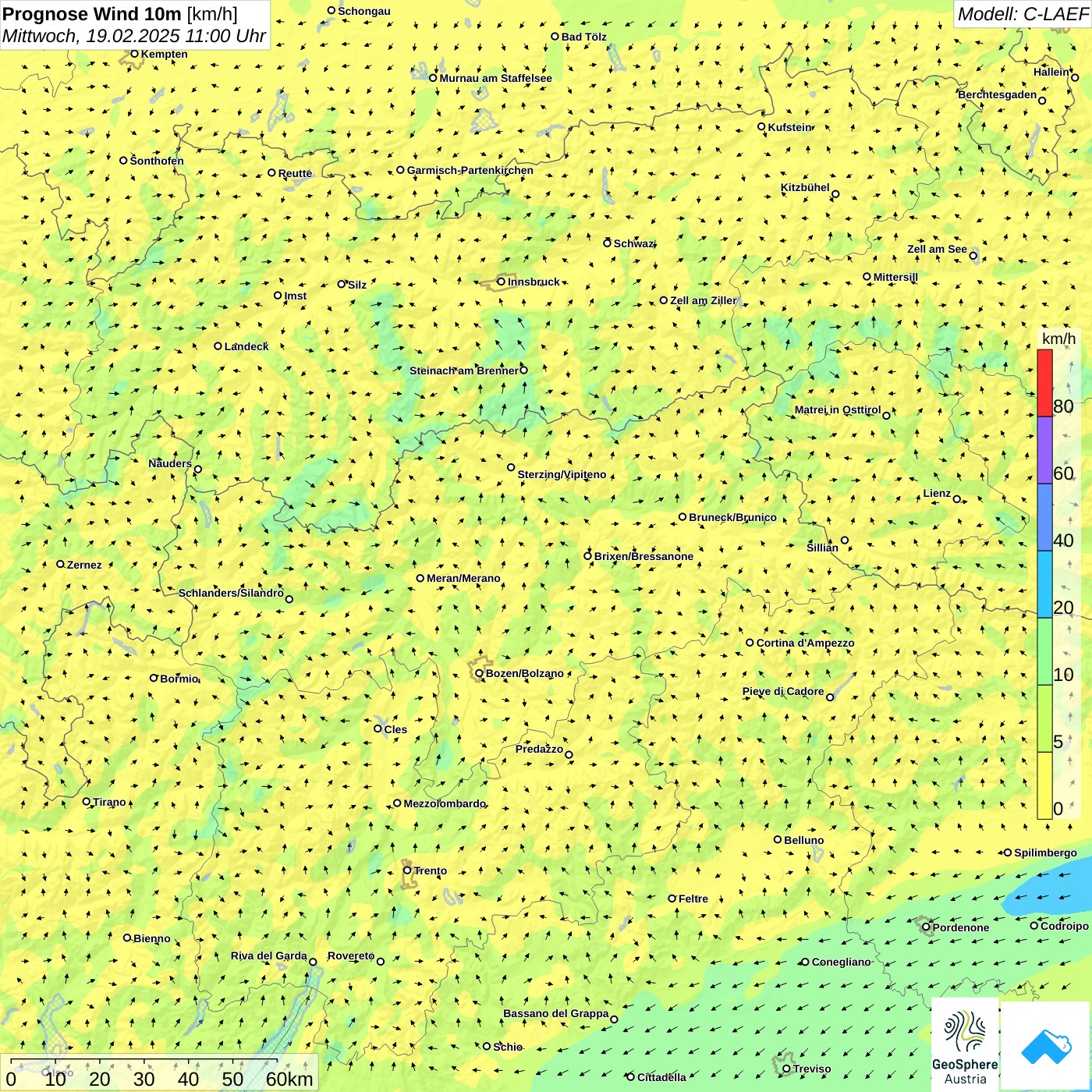Click the Sterzing/Vipiteno label

click(x=562, y=474)
